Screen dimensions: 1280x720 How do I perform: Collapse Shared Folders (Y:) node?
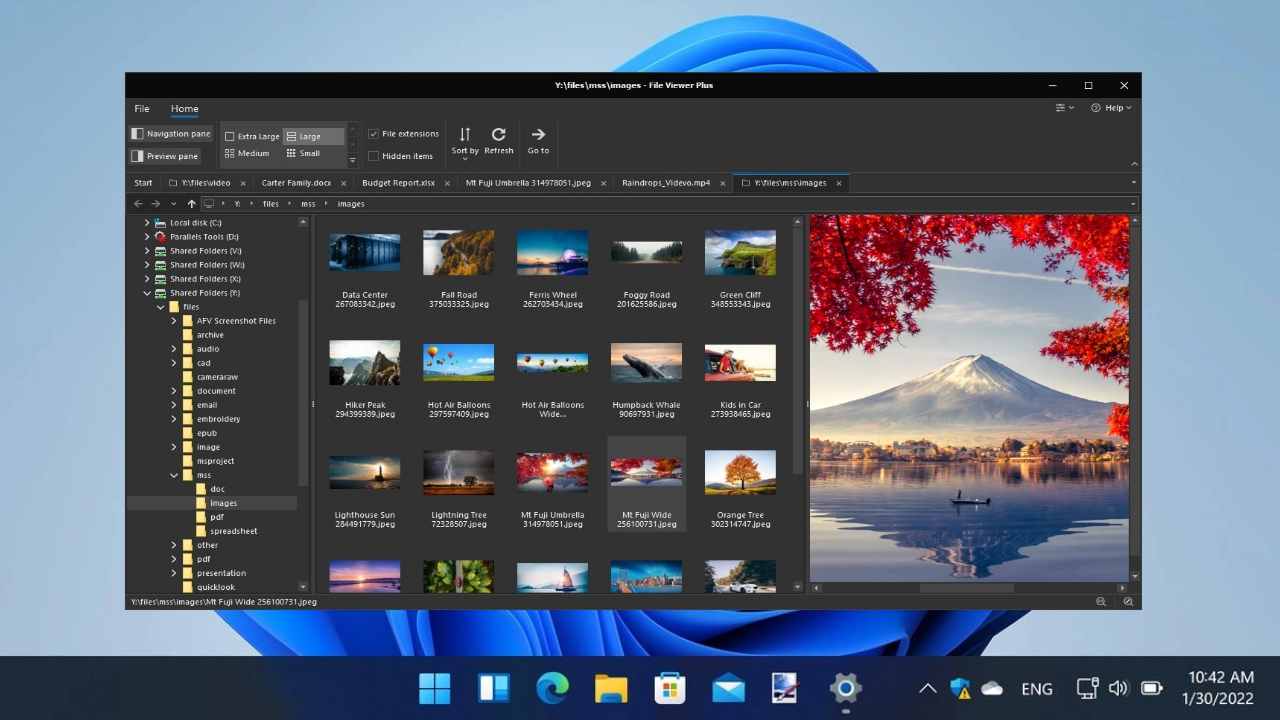tap(147, 293)
